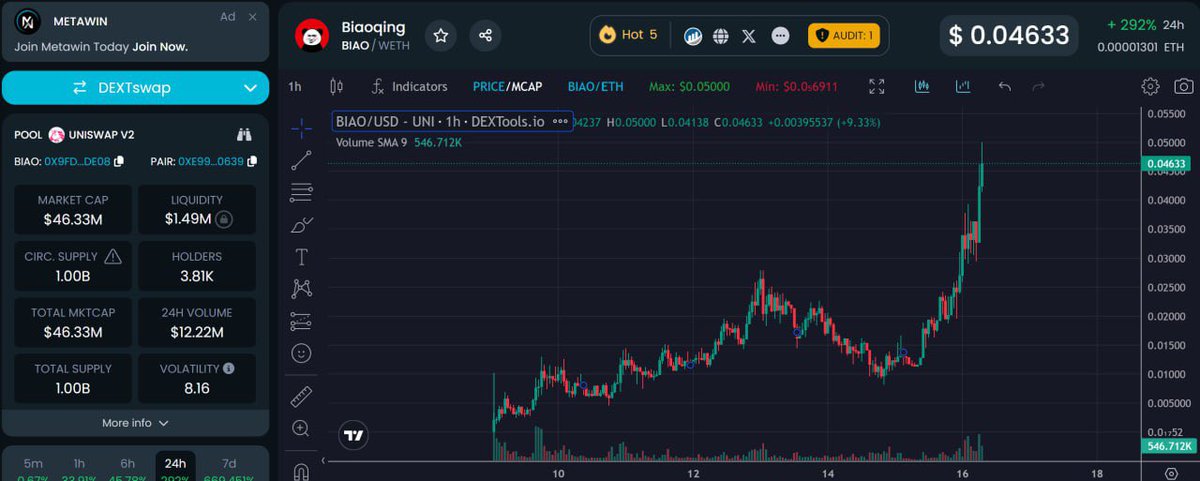Screen dimensions: 1200x481
Task: Click the Biaoqing token logo
Action: click(x=312, y=36)
